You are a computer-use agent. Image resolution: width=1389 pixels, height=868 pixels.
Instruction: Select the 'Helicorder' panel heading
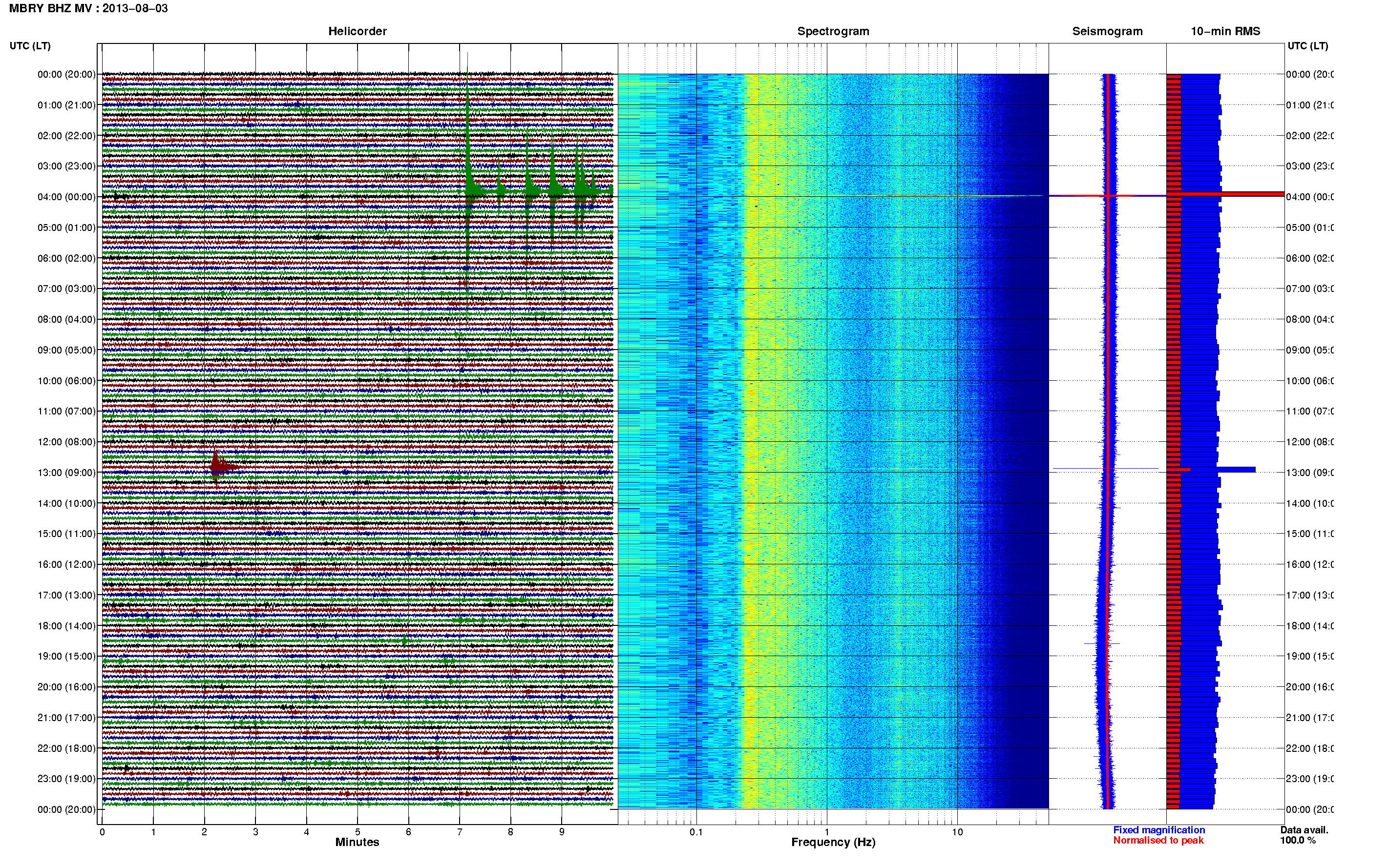click(x=357, y=31)
